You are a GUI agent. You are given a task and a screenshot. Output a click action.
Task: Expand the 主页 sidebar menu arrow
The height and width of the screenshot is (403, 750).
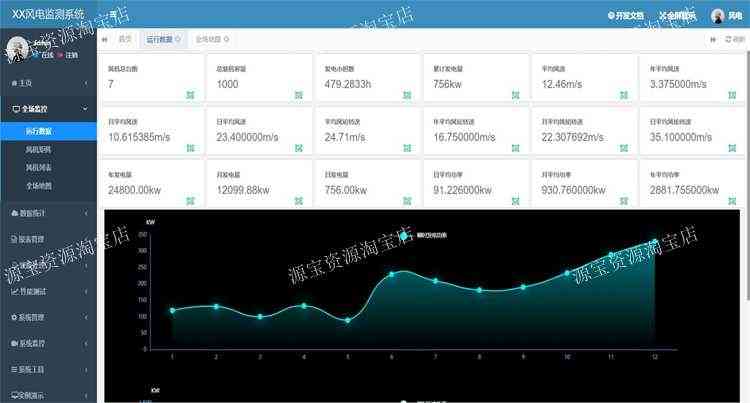[86, 83]
